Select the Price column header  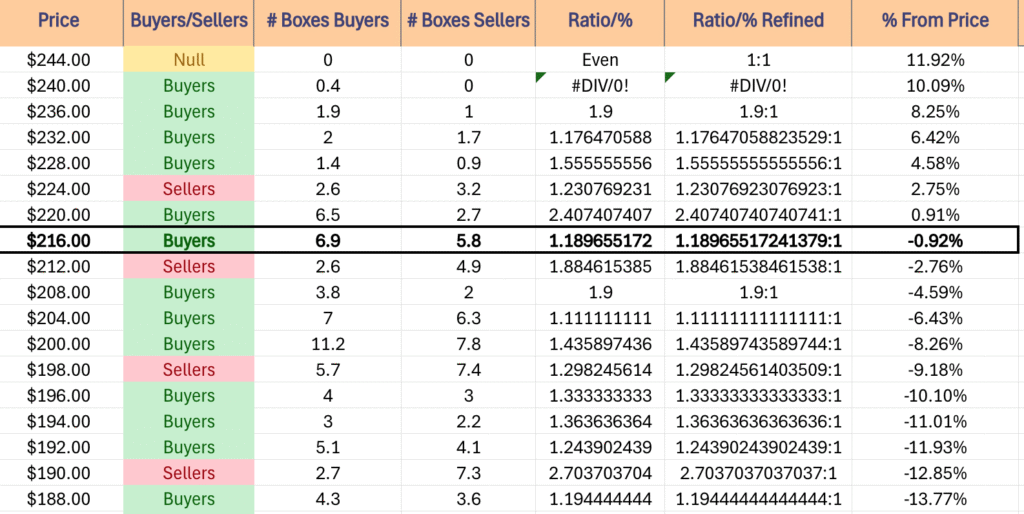coord(61,22)
